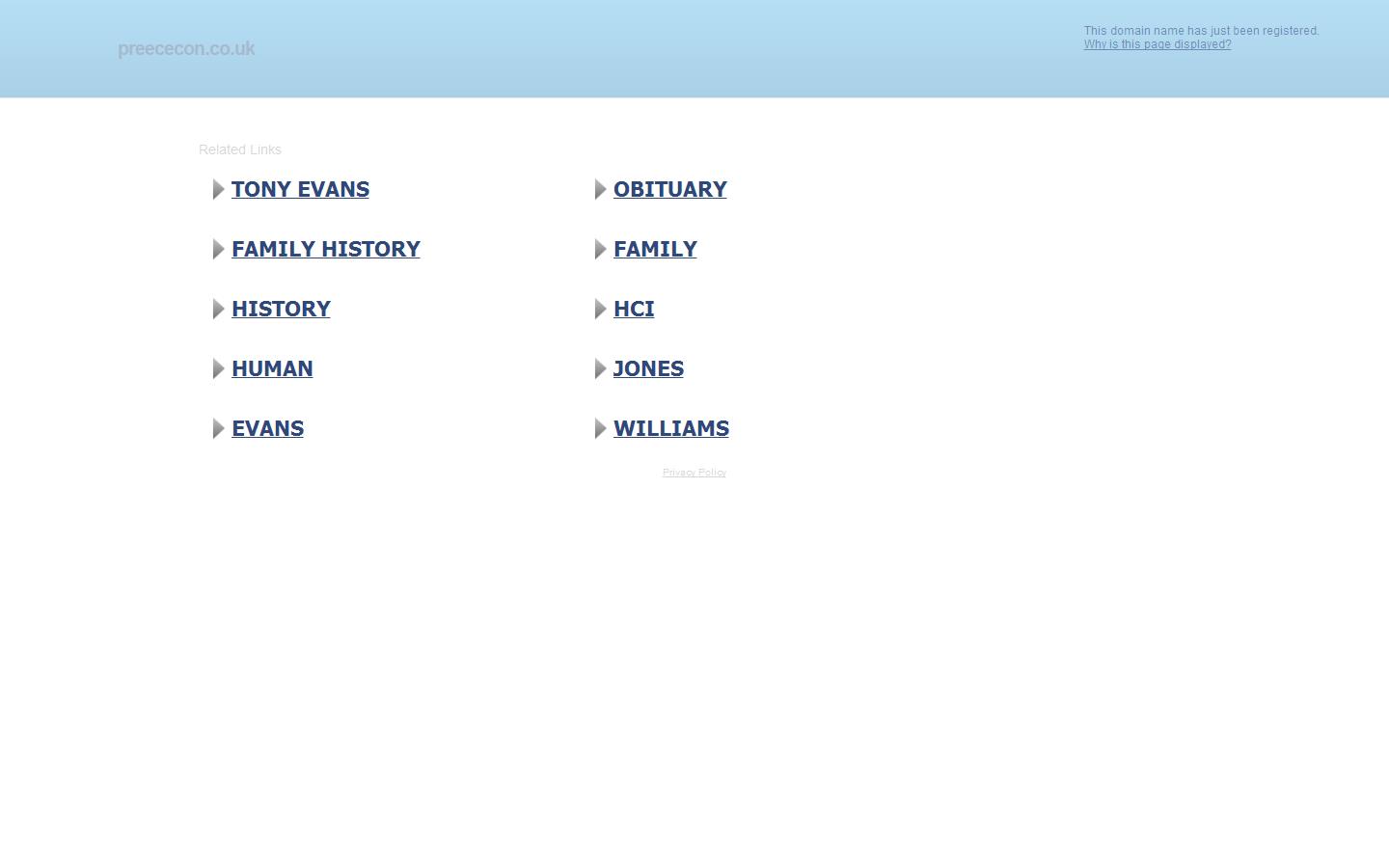Click the arrow icon next to HISTORY
The width and height of the screenshot is (1389, 868).
218,310
